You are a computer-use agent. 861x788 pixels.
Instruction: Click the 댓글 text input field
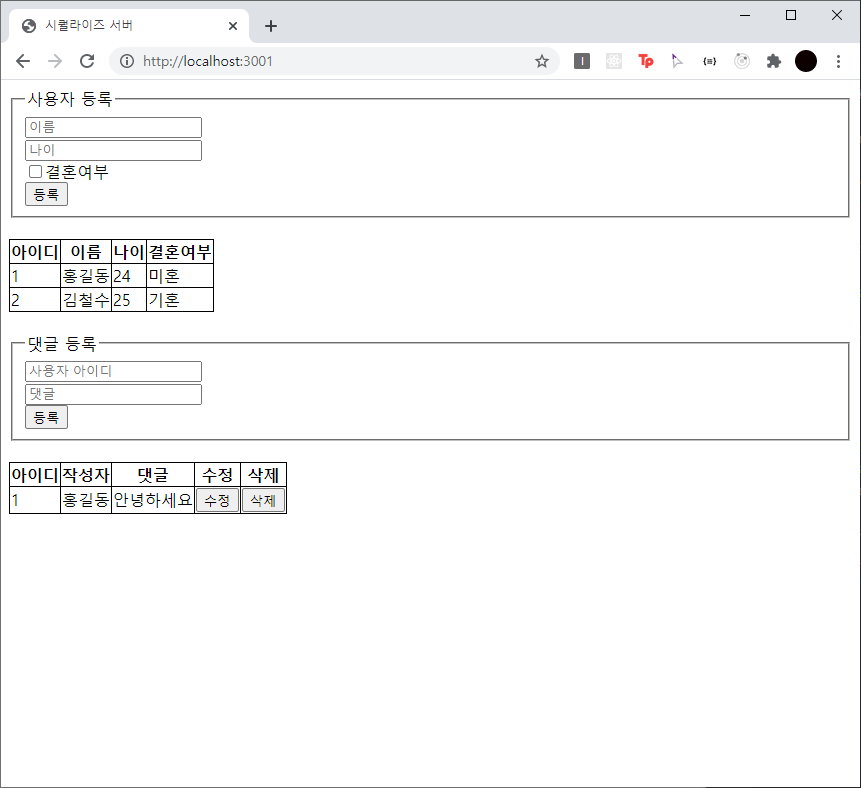point(114,394)
